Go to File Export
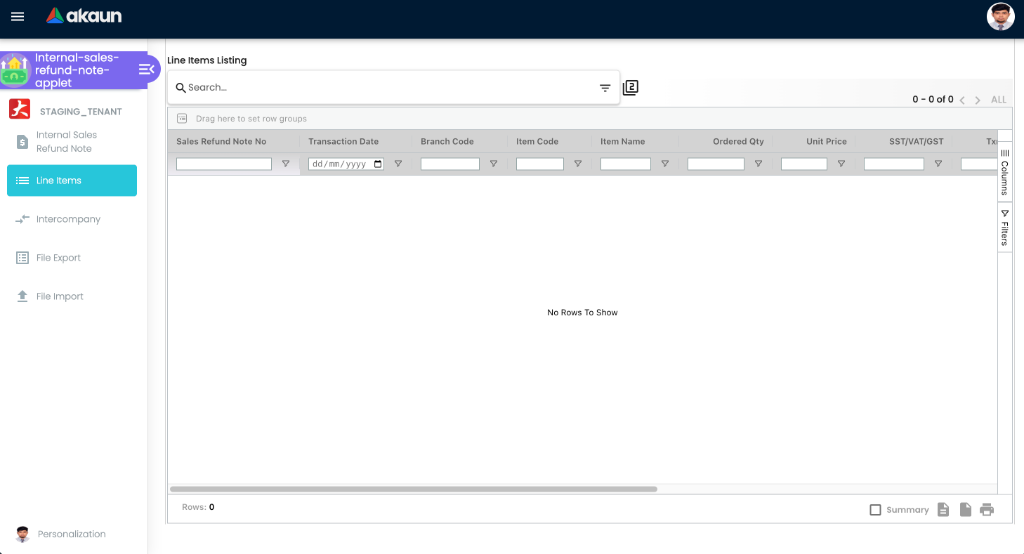Viewport: 1024px width, 554px height. coord(72,257)
